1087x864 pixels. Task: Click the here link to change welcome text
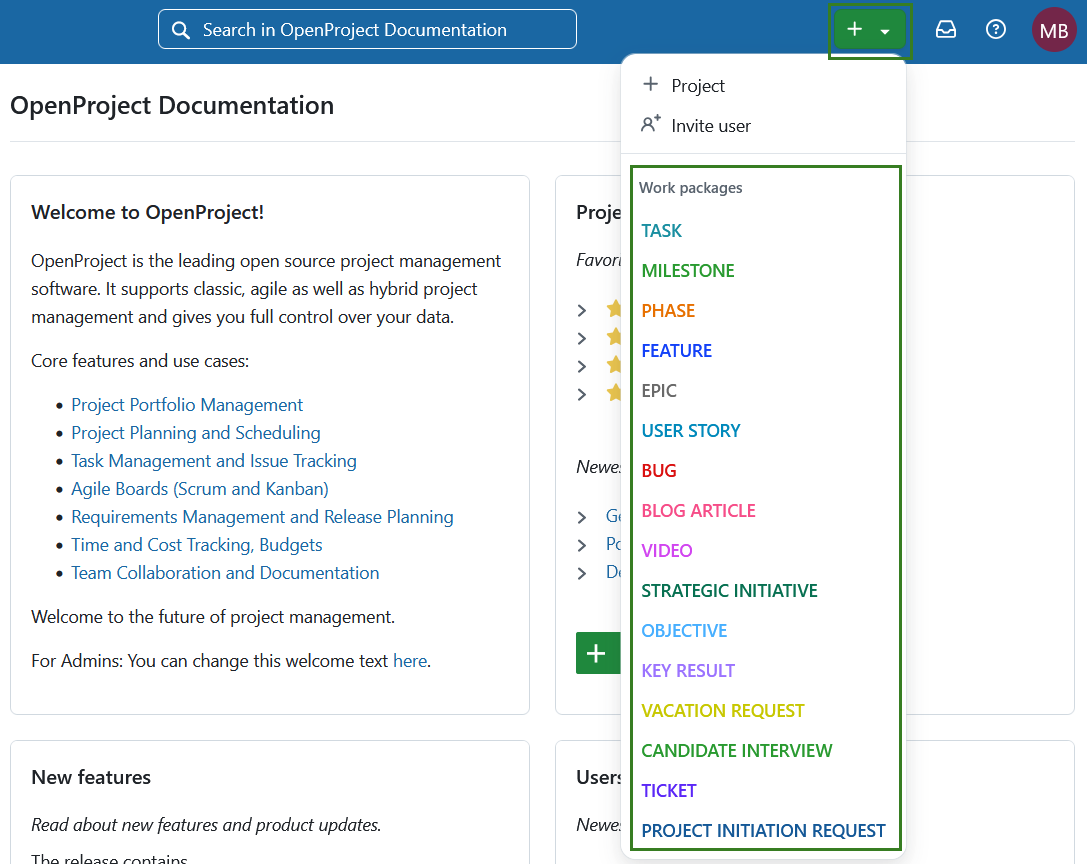coord(410,660)
